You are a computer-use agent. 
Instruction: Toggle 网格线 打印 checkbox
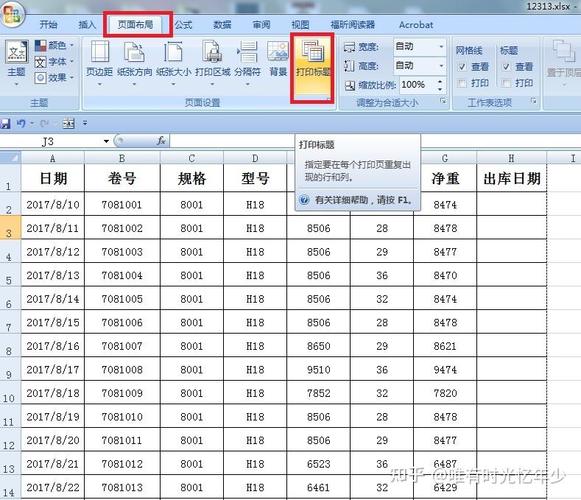point(462,83)
